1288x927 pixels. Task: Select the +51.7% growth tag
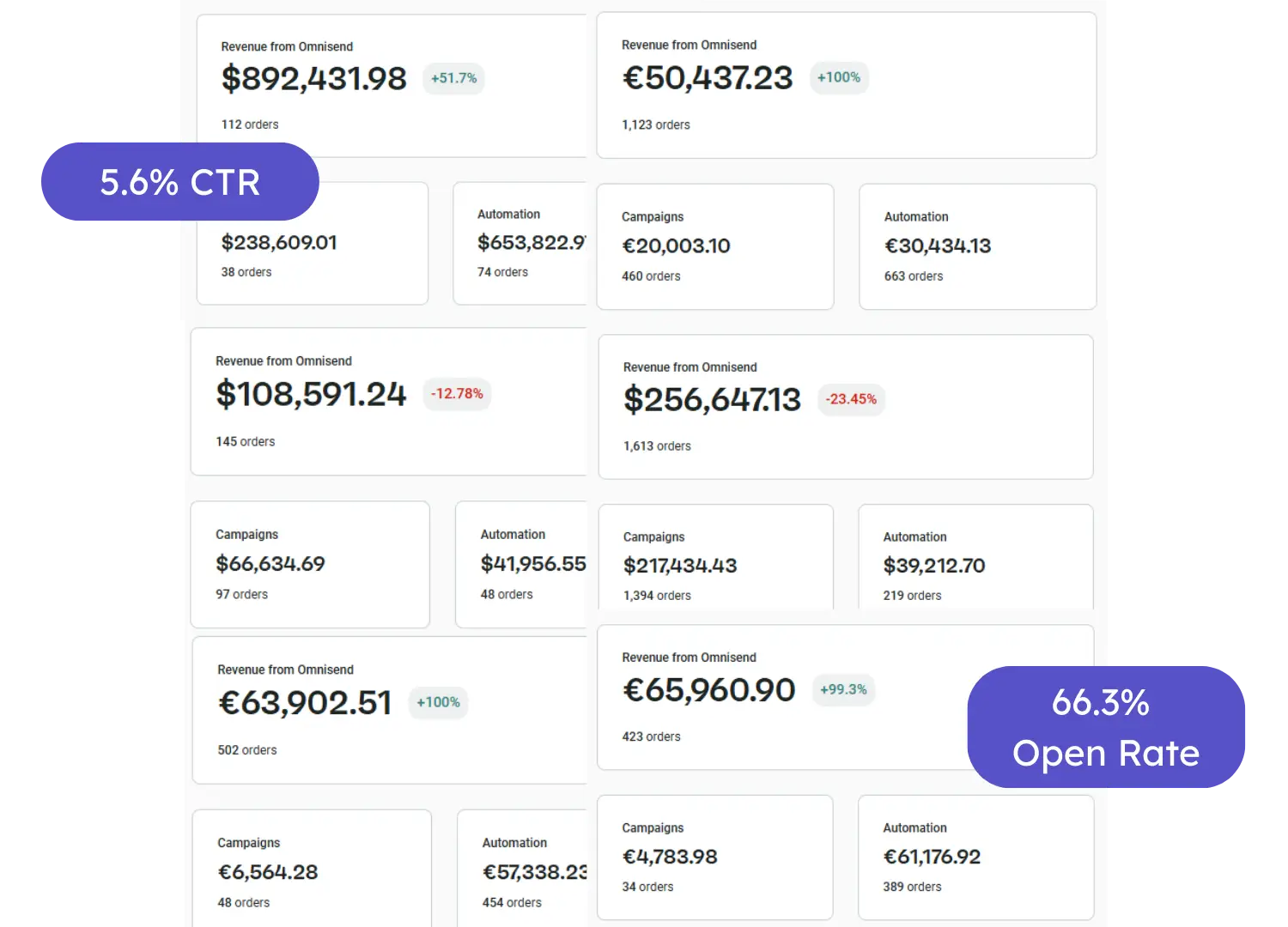coord(453,78)
